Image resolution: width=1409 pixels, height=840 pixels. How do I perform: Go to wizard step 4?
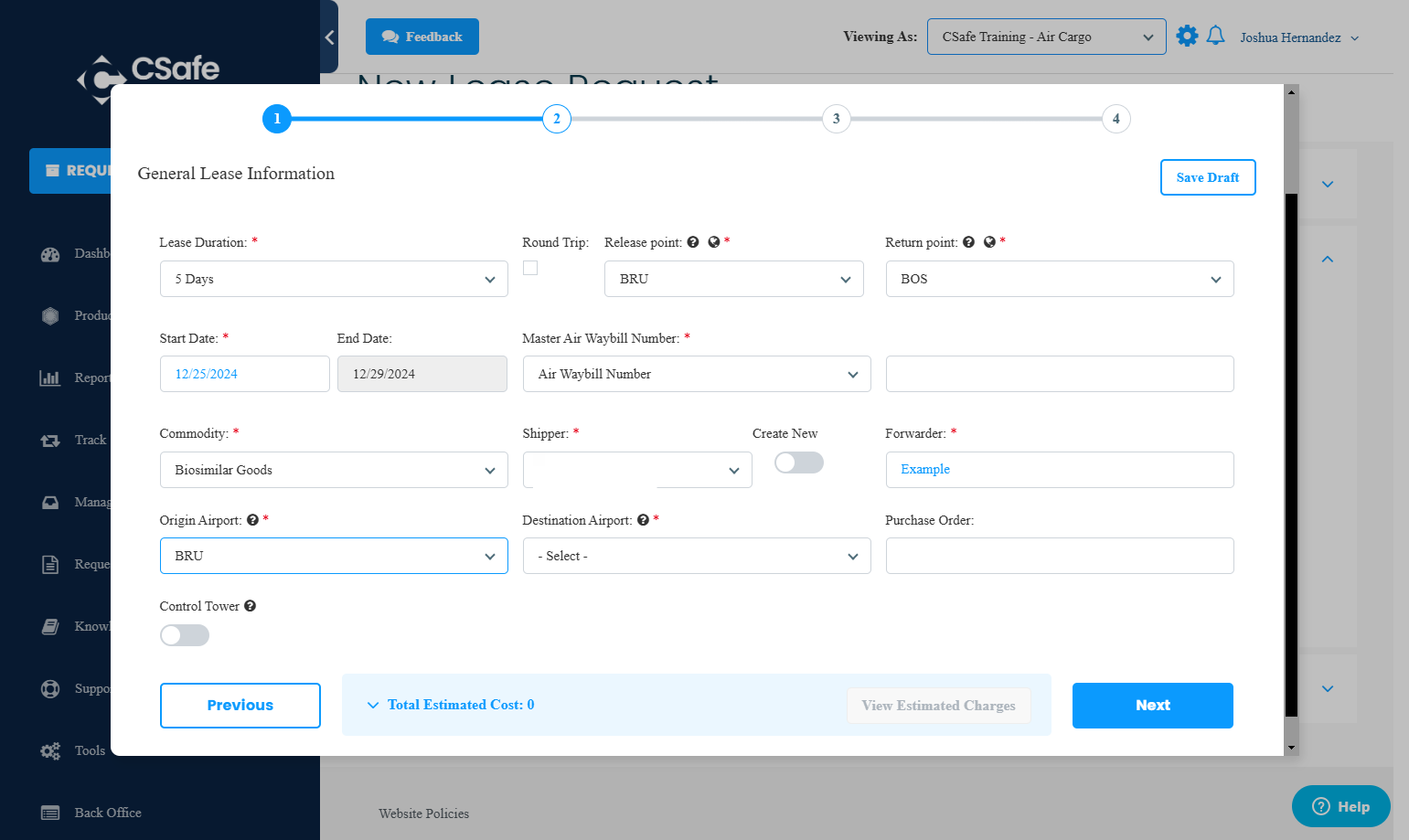(1116, 119)
